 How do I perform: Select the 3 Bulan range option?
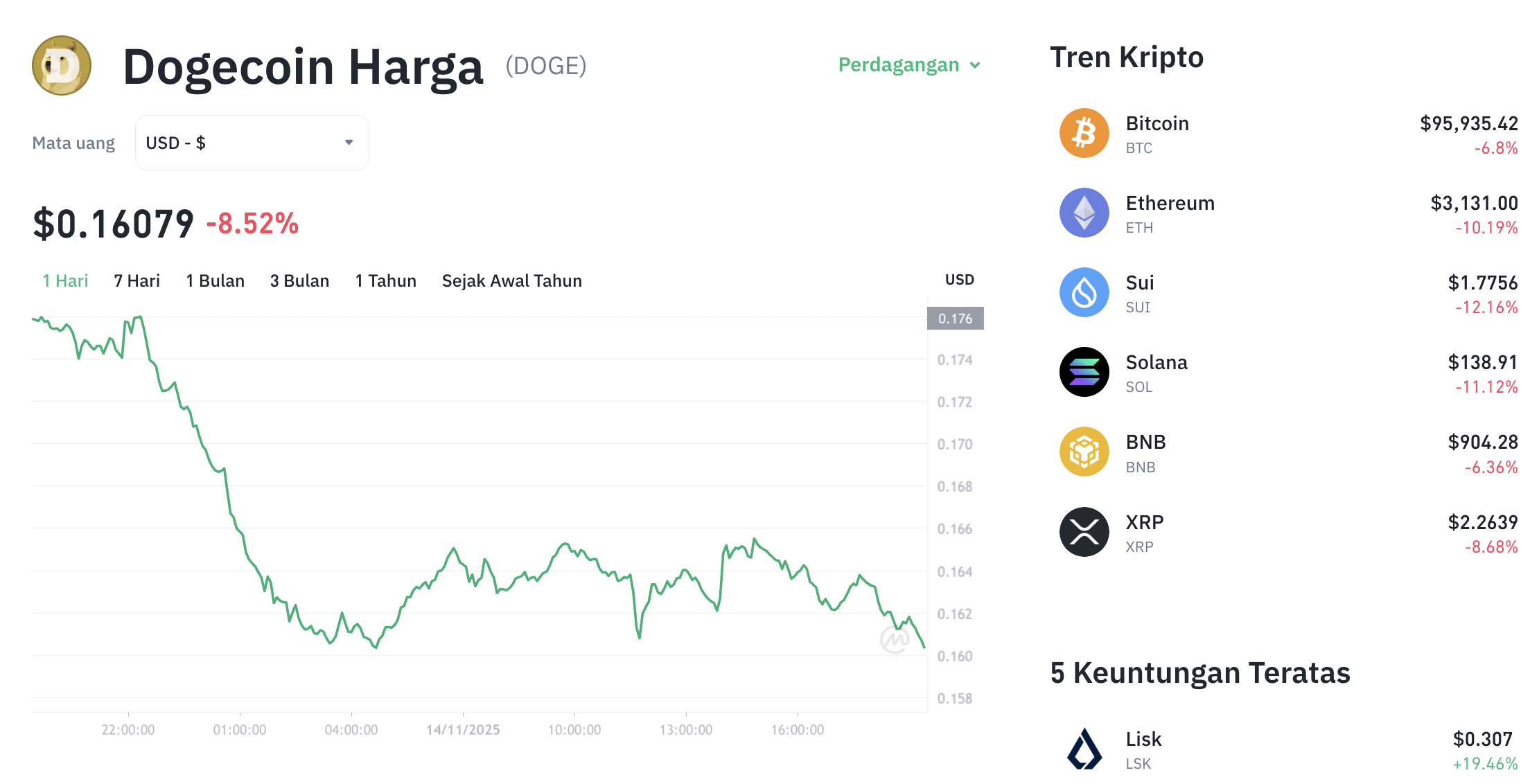[299, 280]
